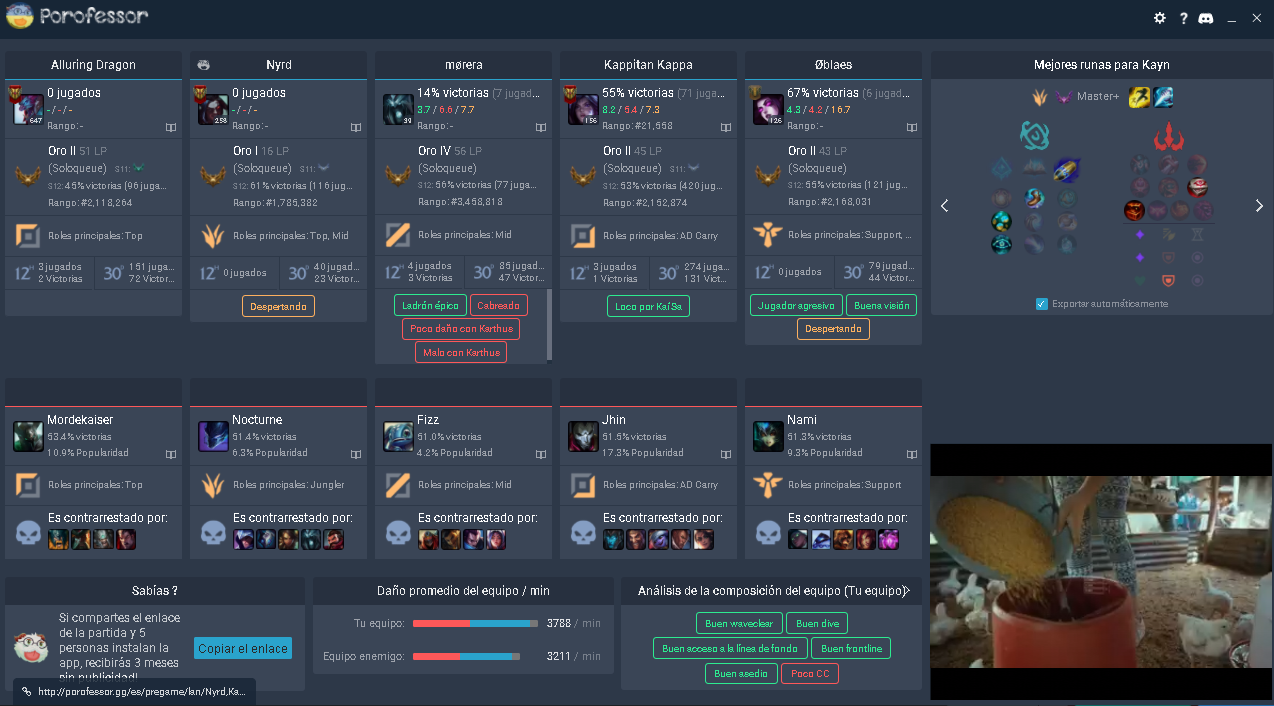
Task: Open the Discord icon in the title bar
Action: pyautogui.click(x=1205, y=18)
